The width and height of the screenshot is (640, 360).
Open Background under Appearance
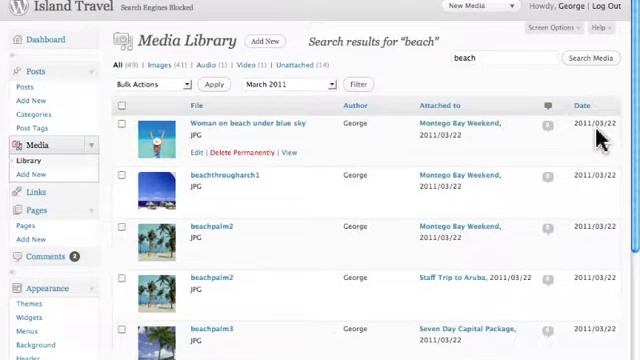click(36, 345)
